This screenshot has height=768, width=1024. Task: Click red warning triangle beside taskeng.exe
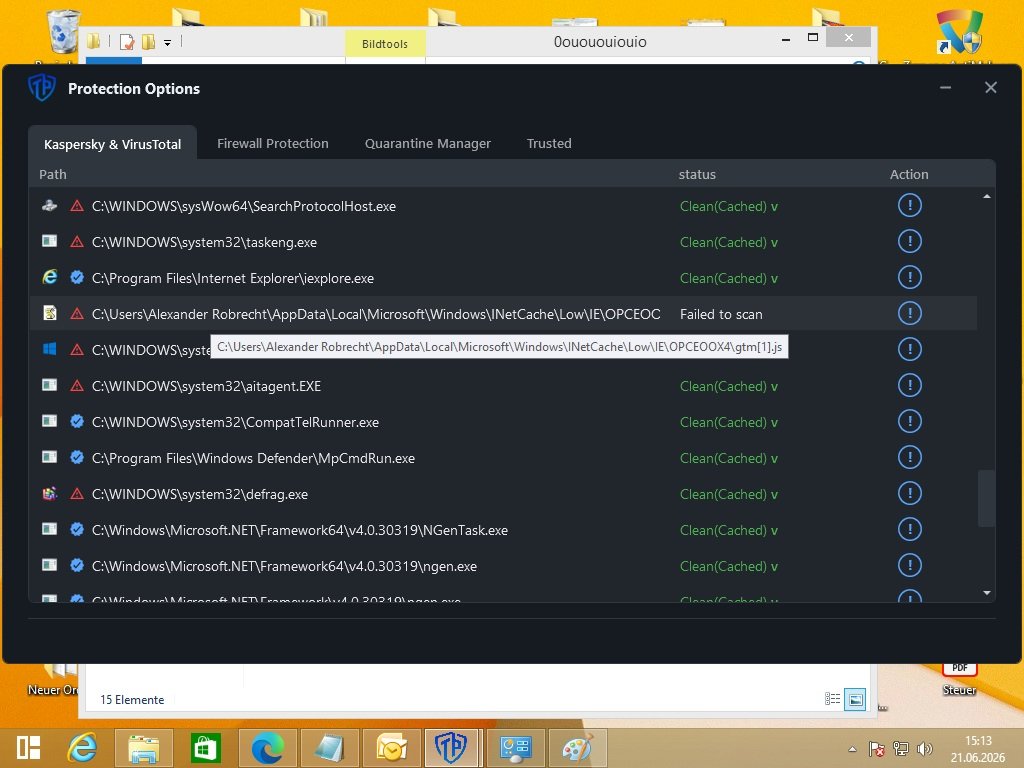click(76, 242)
